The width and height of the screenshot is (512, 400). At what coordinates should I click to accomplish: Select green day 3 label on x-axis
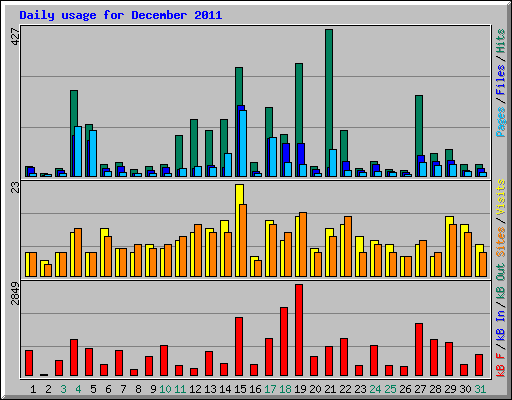pyautogui.click(x=63, y=389)
